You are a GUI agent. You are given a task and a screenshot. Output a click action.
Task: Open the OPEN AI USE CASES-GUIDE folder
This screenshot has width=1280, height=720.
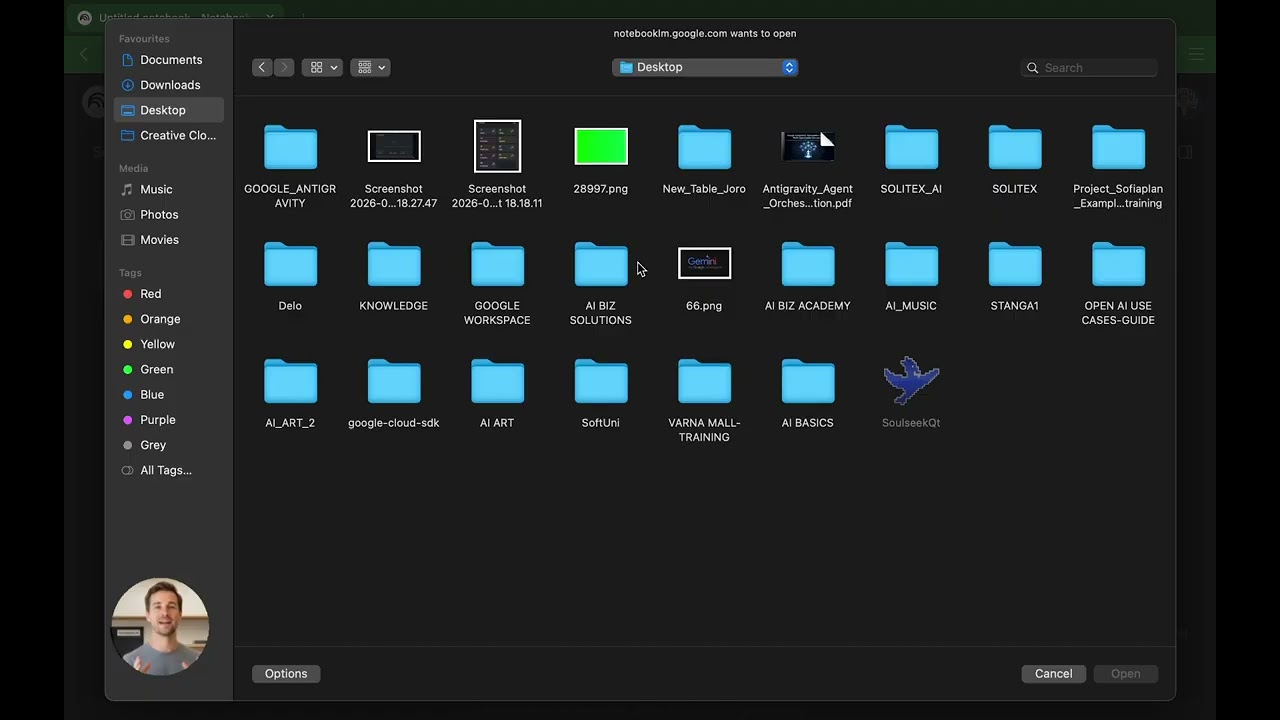click(1118, 265)
